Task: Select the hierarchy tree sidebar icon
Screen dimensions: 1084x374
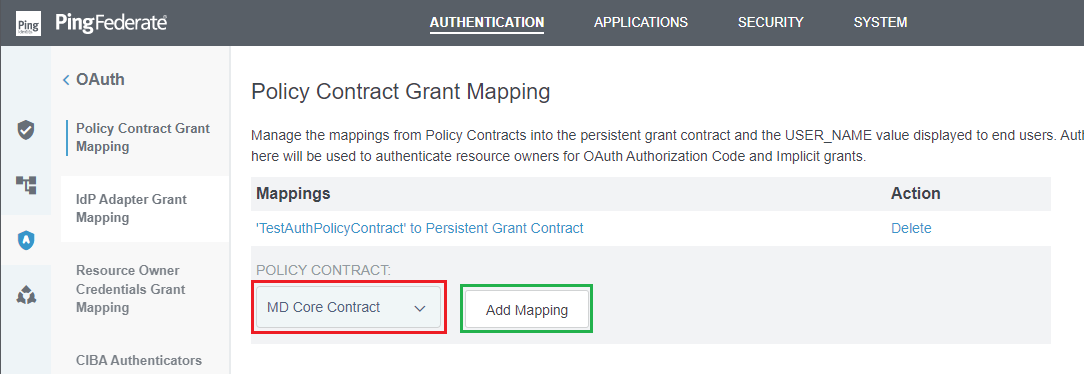Action: [x=26, y=185]
